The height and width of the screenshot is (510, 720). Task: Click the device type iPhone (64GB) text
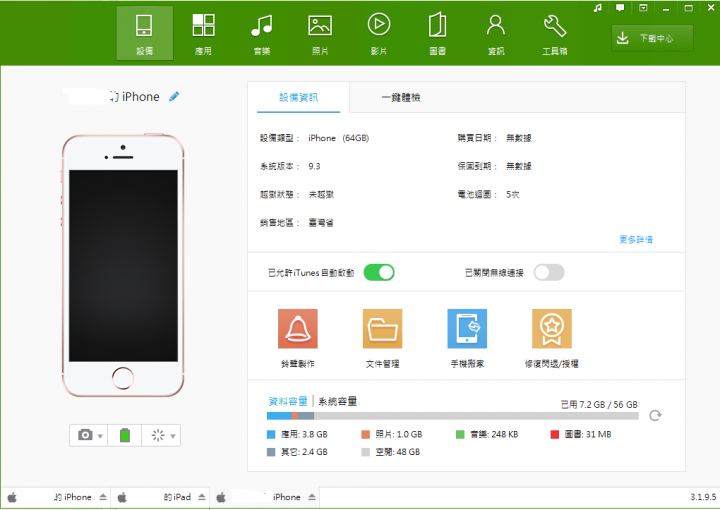click(x=338, y=138)
